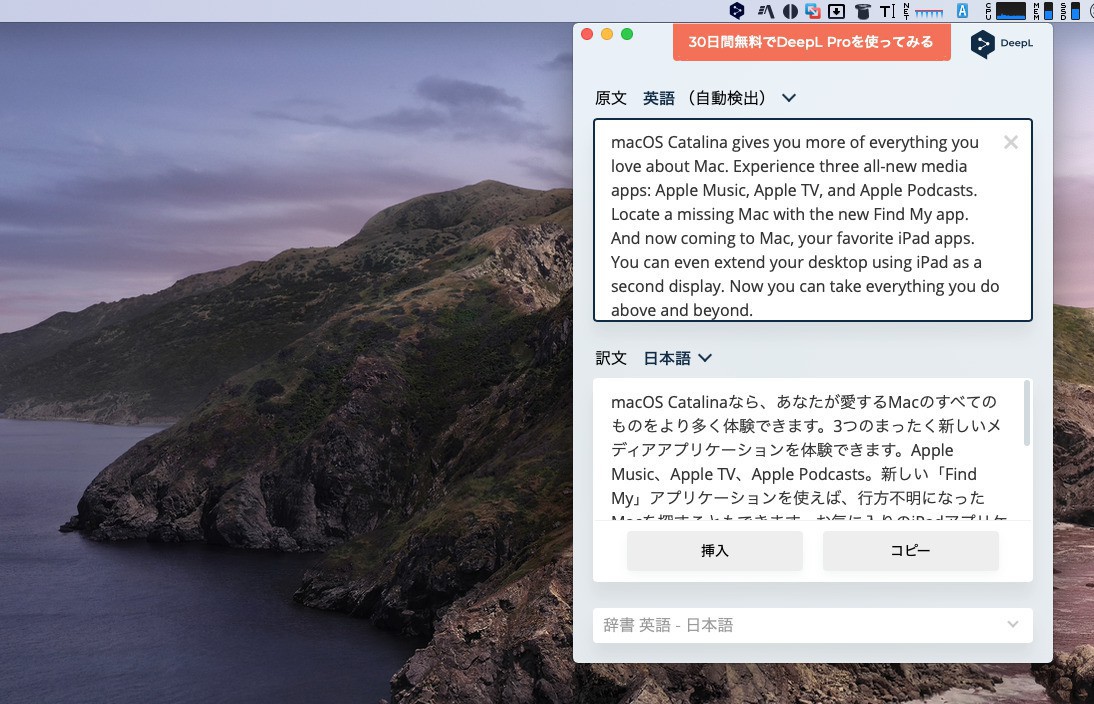Click the text cursor TI menu bar icon

pos(887,10)
